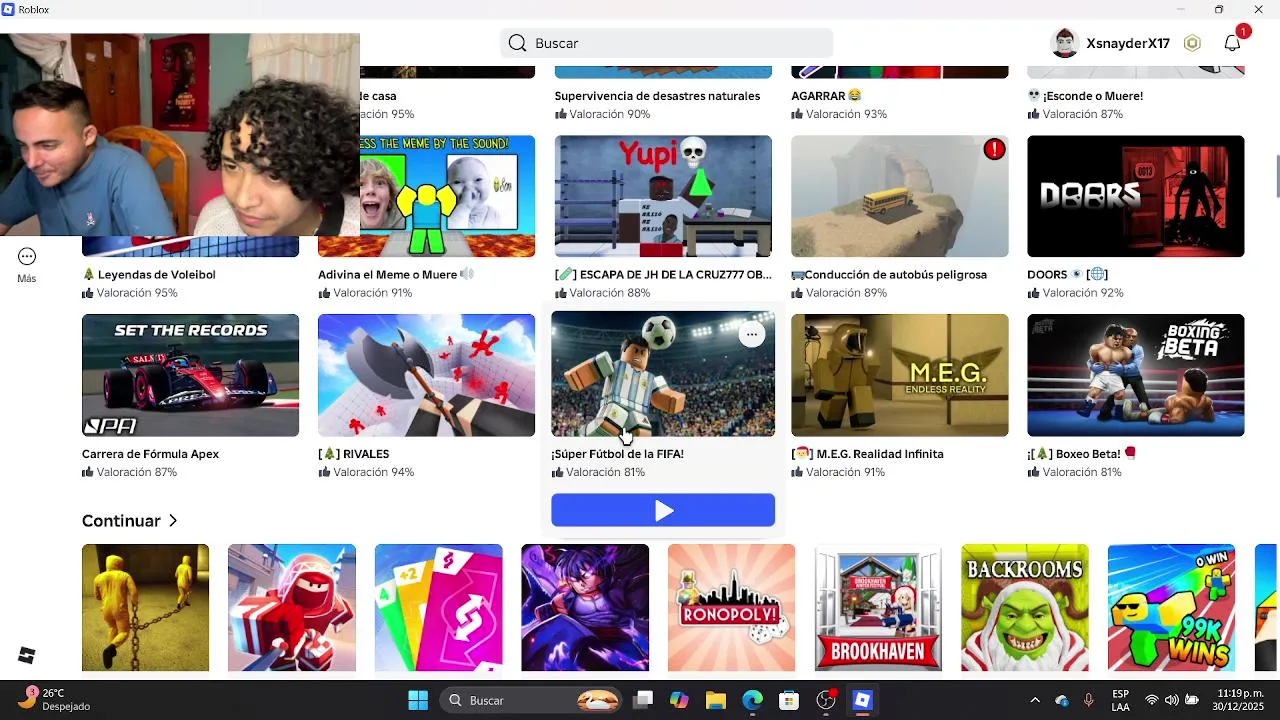Open the clock showing 11:19 p.m.
This screenshot has height=720, width=1280.
(1240, 700)
